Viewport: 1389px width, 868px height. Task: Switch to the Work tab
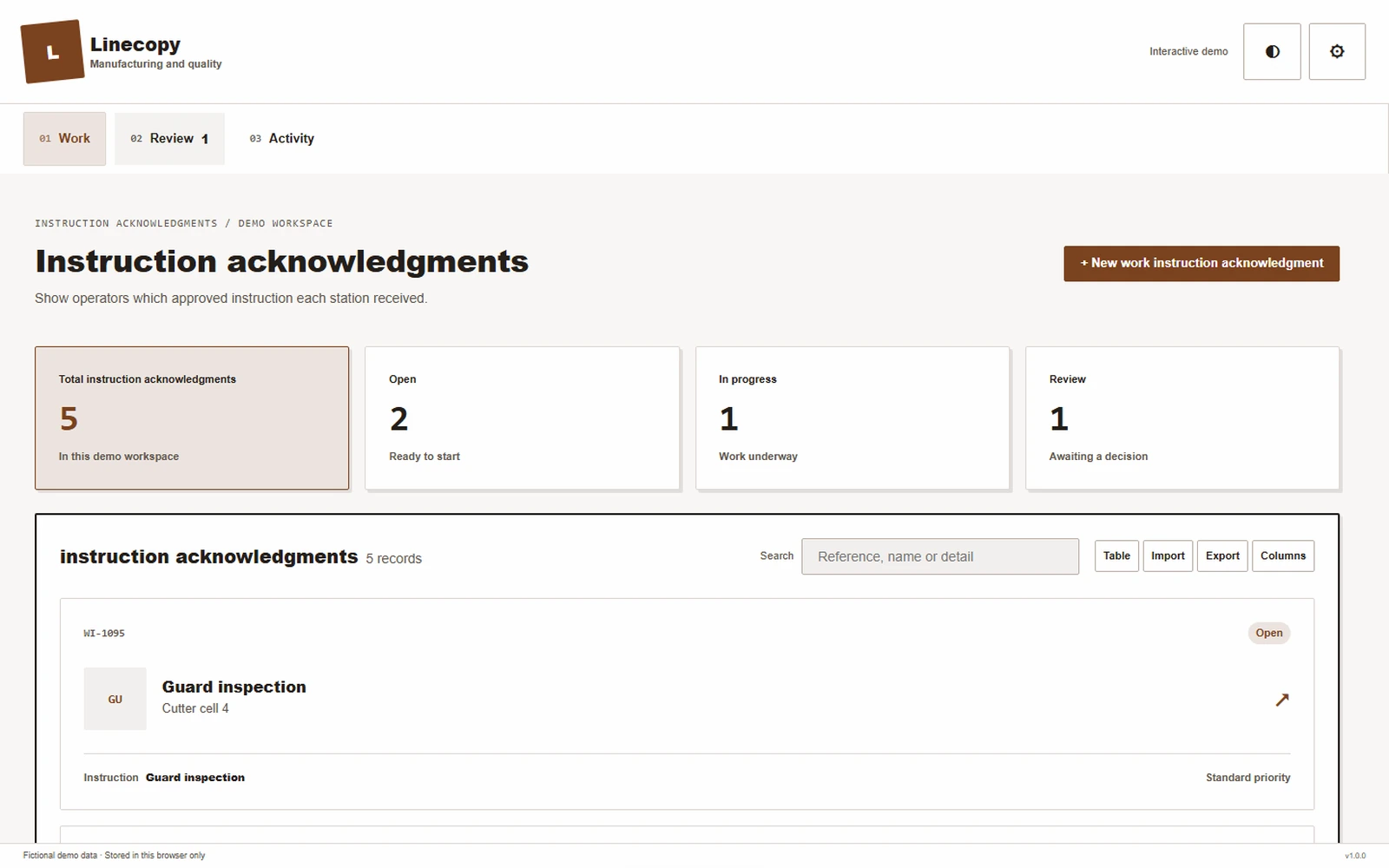[64, 139]
